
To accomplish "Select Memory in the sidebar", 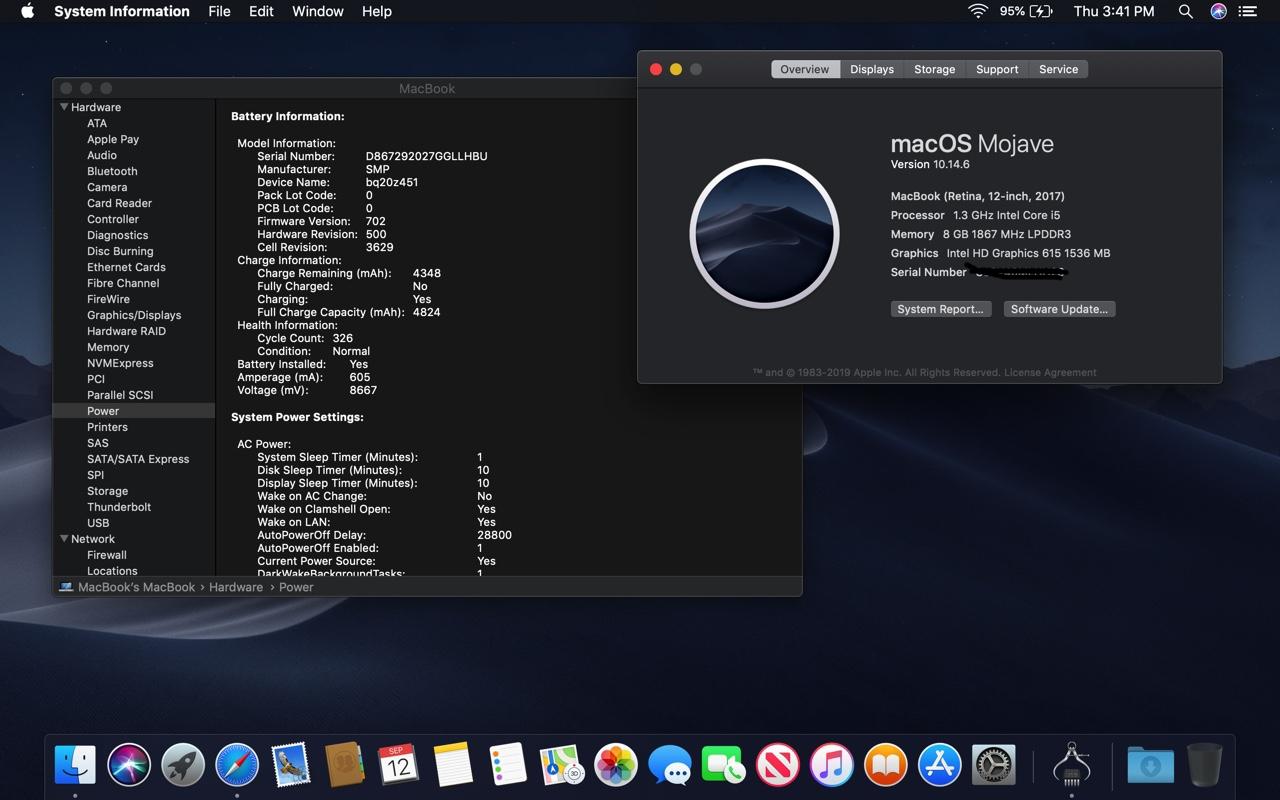I will pyautogui.click(x=108, y=347).
